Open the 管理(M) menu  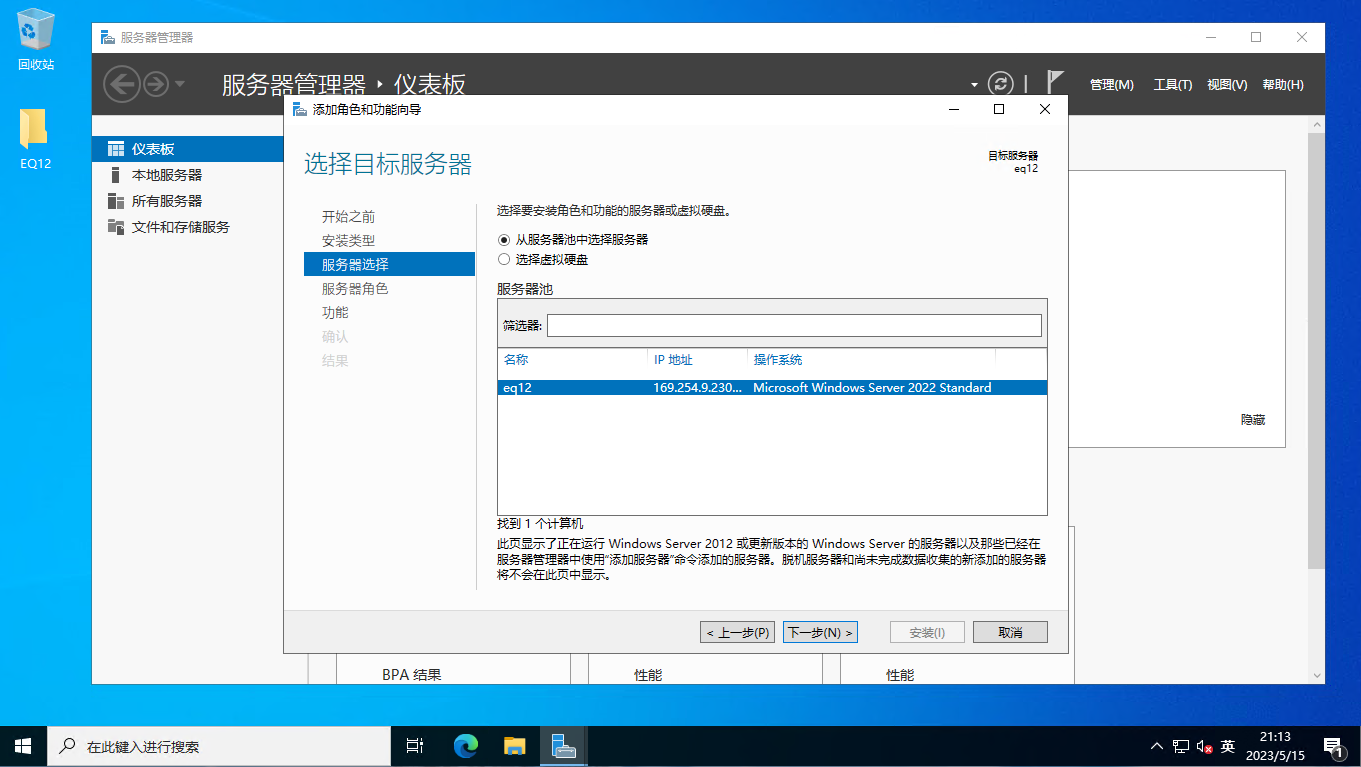pos(1111,85)
